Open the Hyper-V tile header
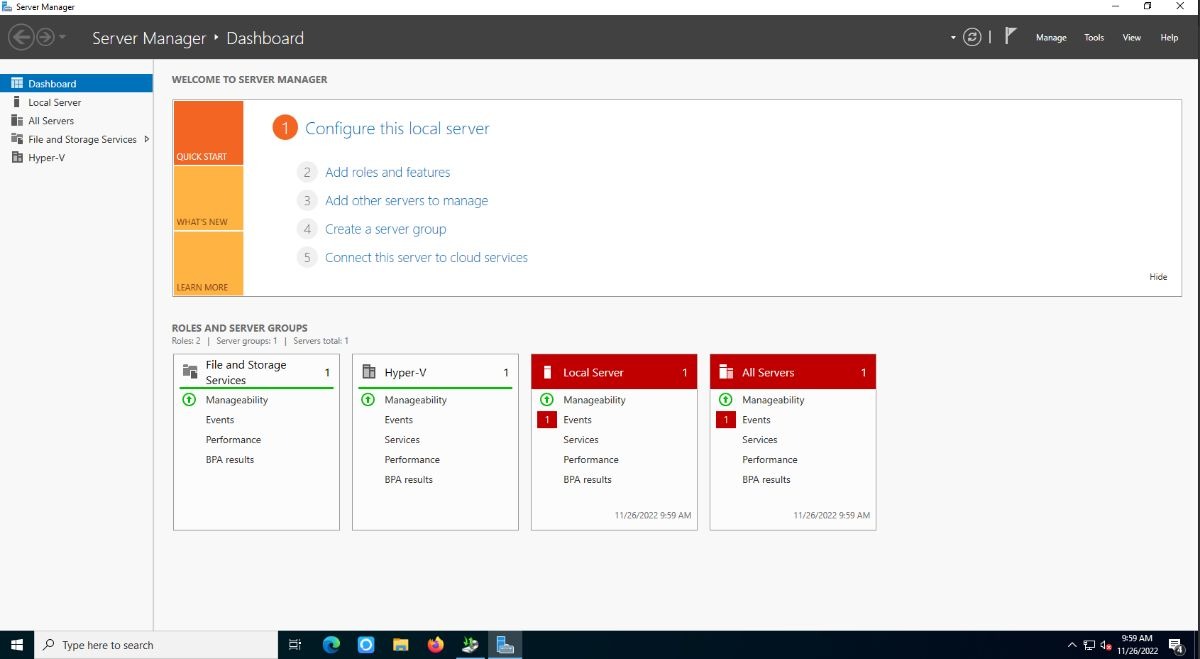Screen dimensions: 1200x659 tap(435, 372)
